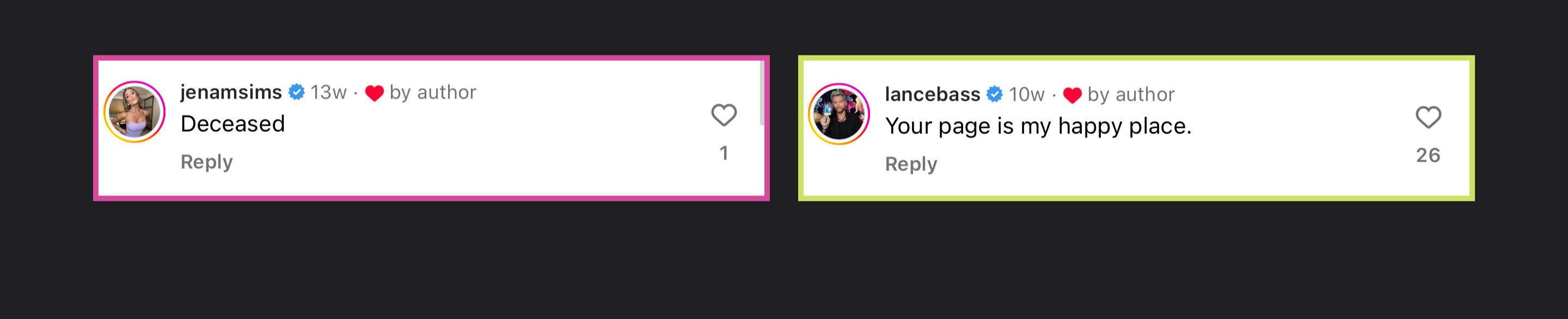Click the 13w timestamp
Image resolution: width=1568 pixels, height=319 pixels.
pyautogui.click(x=328, y=93)
